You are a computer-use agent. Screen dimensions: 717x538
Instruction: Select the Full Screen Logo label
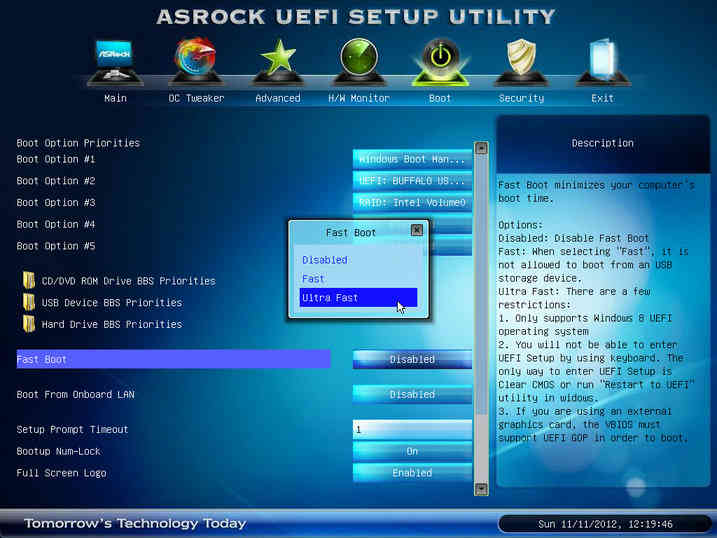tap(61, 473)
